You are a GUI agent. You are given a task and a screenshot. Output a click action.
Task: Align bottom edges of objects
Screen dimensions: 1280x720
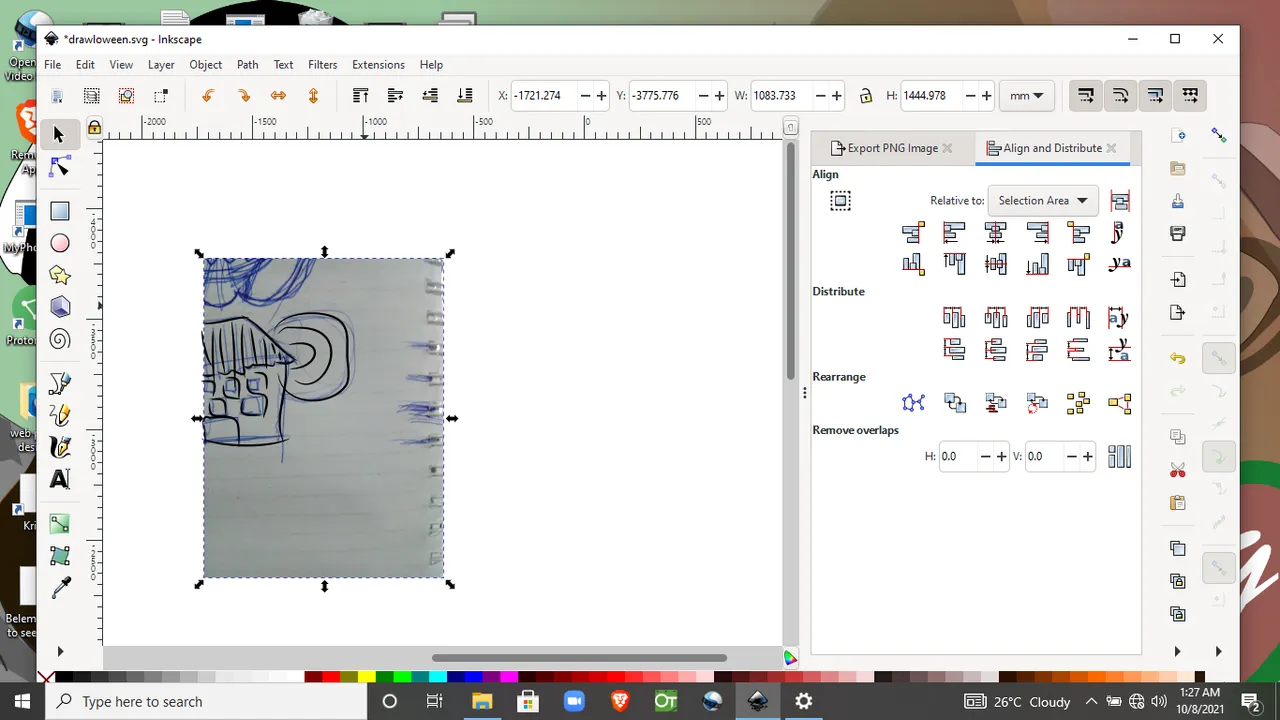coord(1037,264)
